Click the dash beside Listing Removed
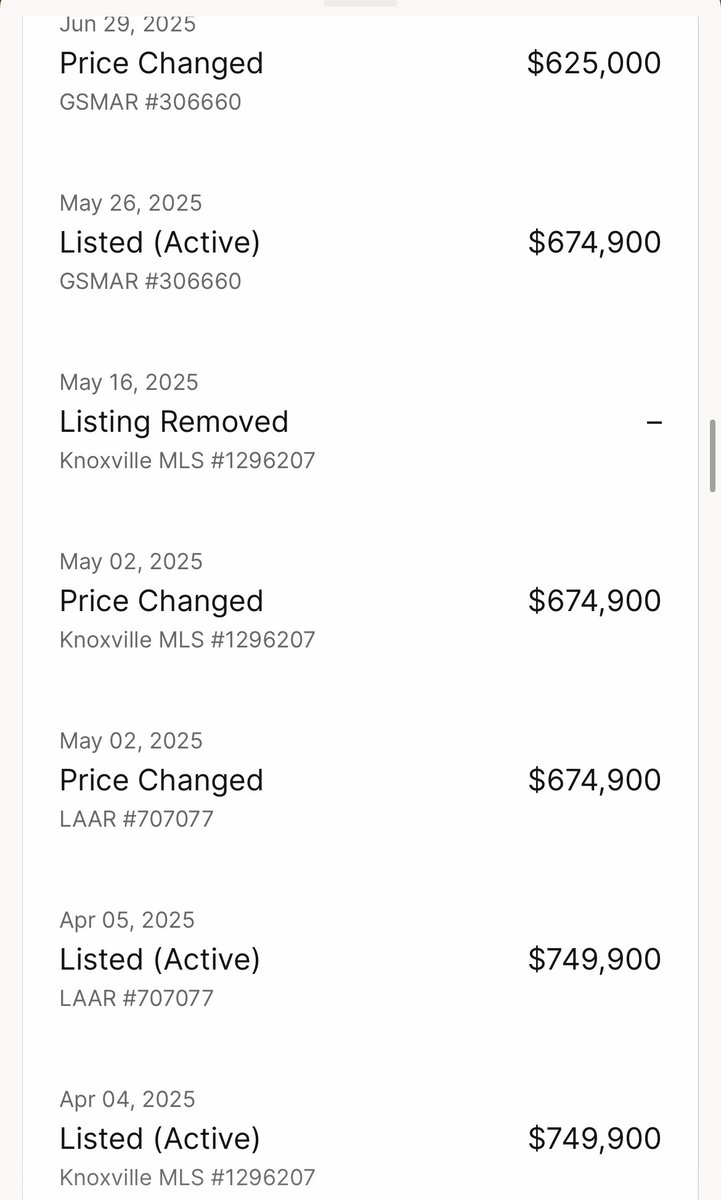Viewport: 721px width, 1200px height. (x=654, y=422)
